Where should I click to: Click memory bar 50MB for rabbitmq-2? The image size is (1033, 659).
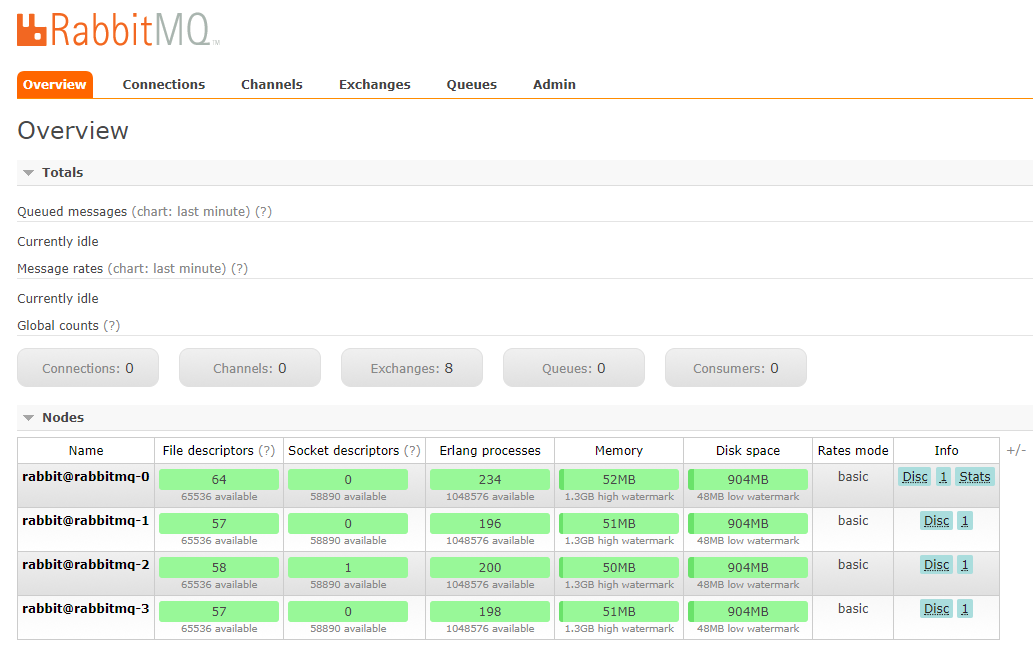click(x=619, y=567)
